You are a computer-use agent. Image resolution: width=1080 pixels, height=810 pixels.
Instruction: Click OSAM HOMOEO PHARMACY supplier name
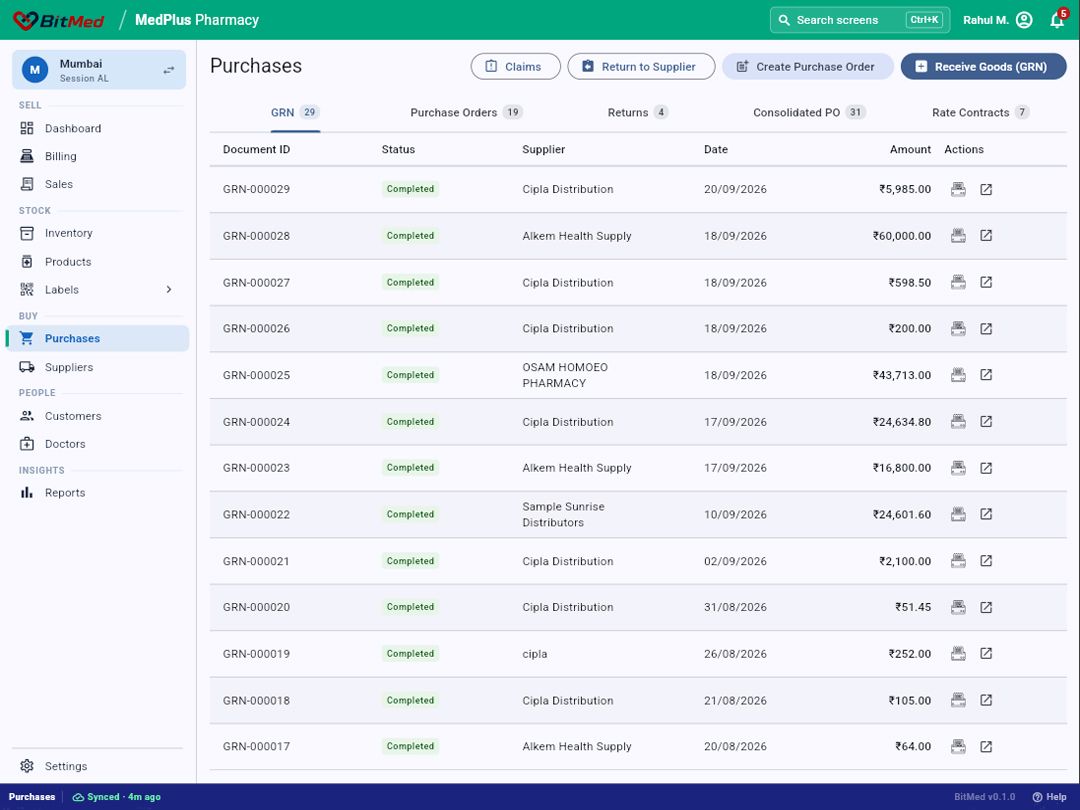click(x=565, y=375)
